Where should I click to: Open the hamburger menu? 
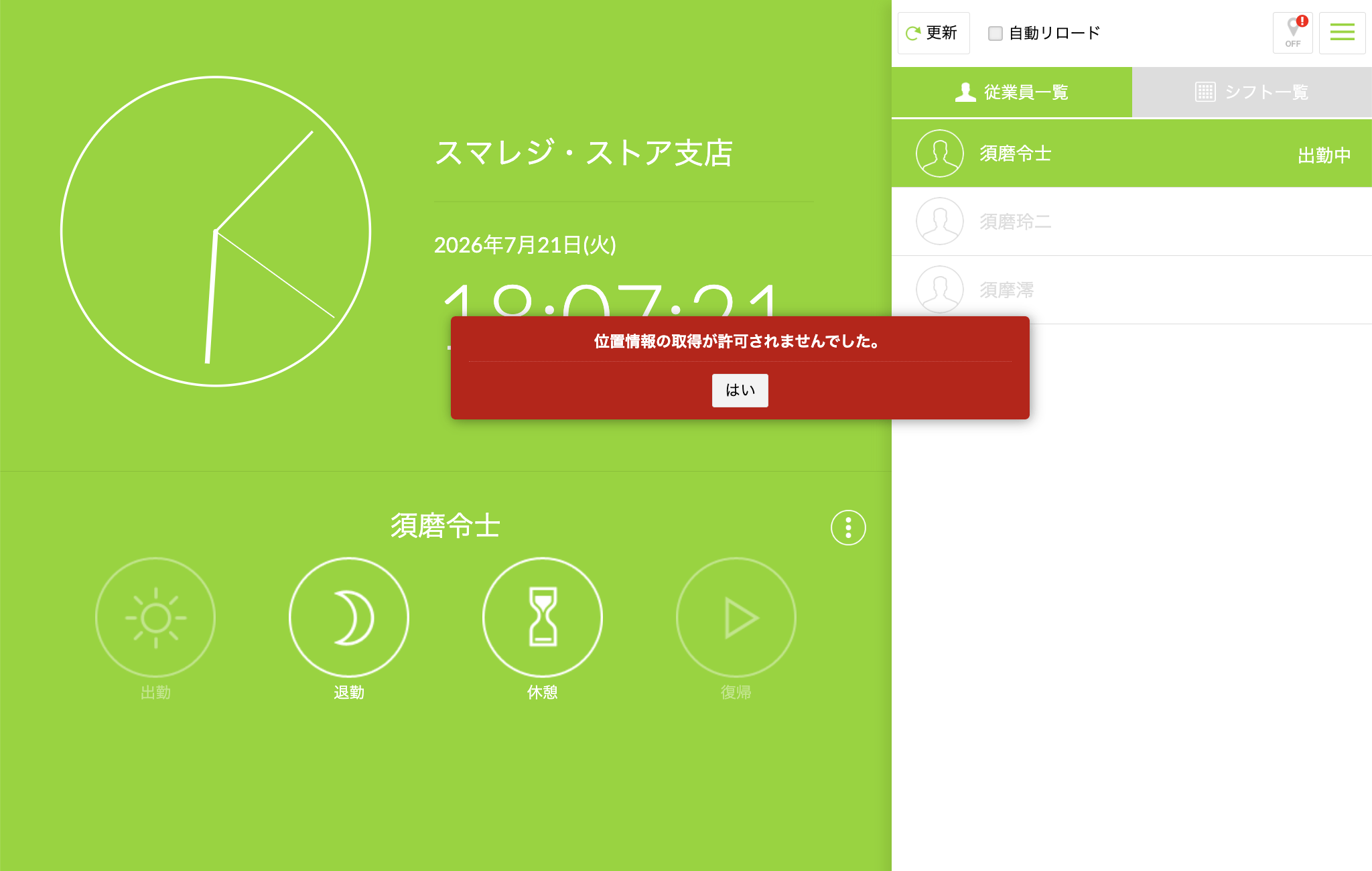[x=1342, y=33]
